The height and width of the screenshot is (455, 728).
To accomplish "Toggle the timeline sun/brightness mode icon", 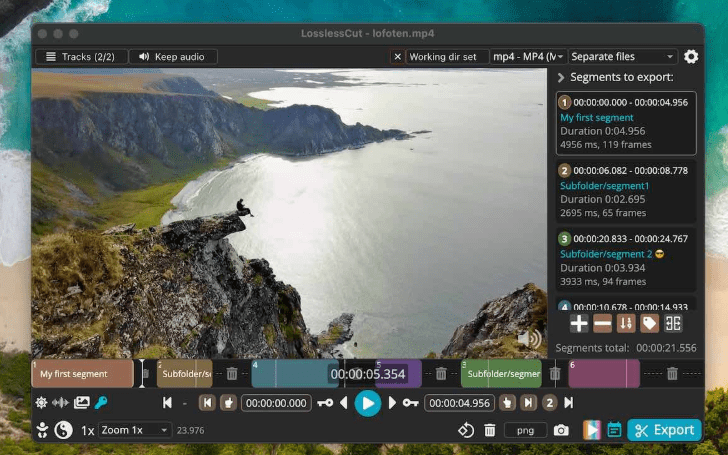I will tap(41, 403).
